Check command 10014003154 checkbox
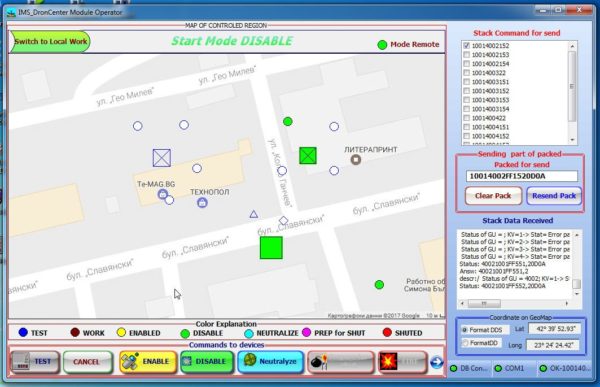 [466, 109]
